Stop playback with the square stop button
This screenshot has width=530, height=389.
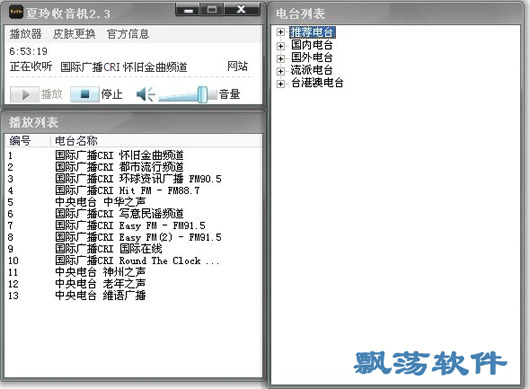tap(85, 94)
